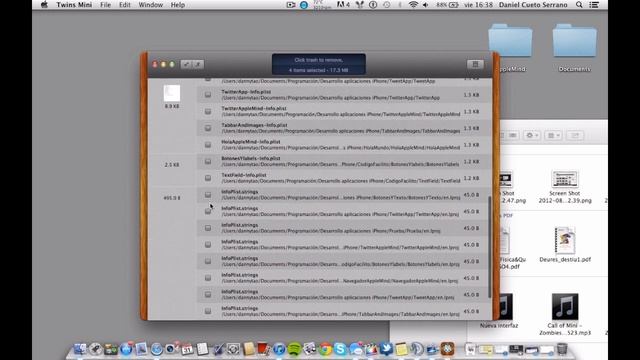Image resolution: width=640 pixels, height=360 pixels.
Task: Open the AppleMind folder on desktop
Action: point(510,48)
